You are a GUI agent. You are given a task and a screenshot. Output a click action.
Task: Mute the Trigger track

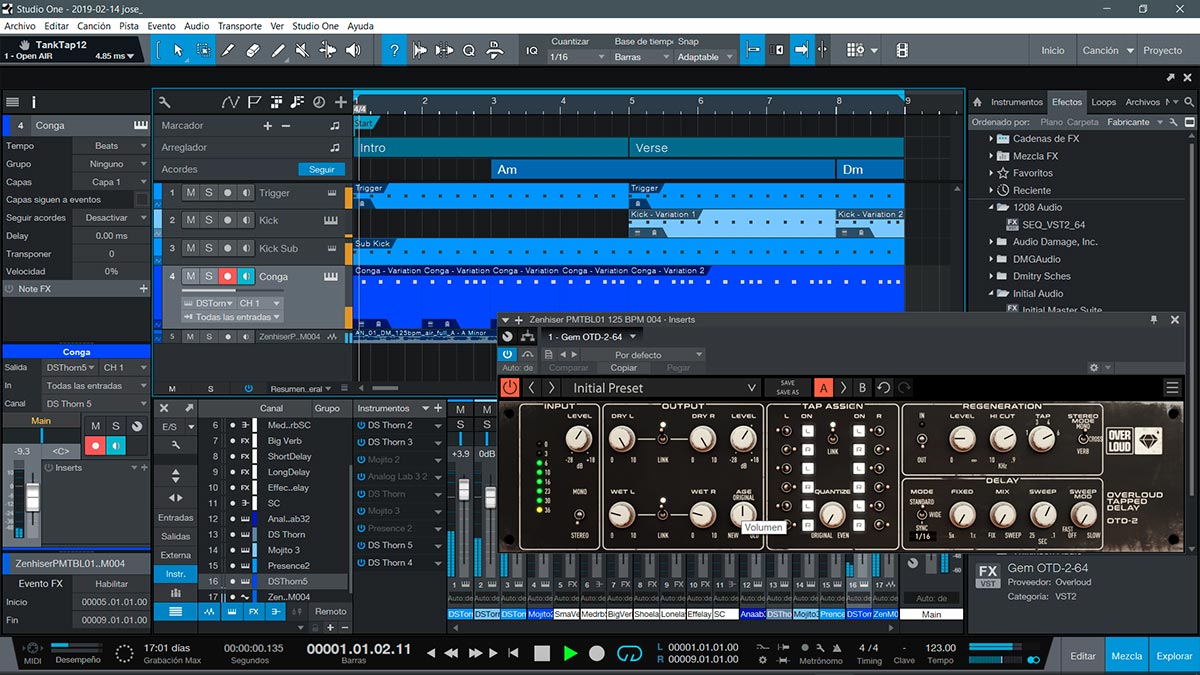pos(190,193)
